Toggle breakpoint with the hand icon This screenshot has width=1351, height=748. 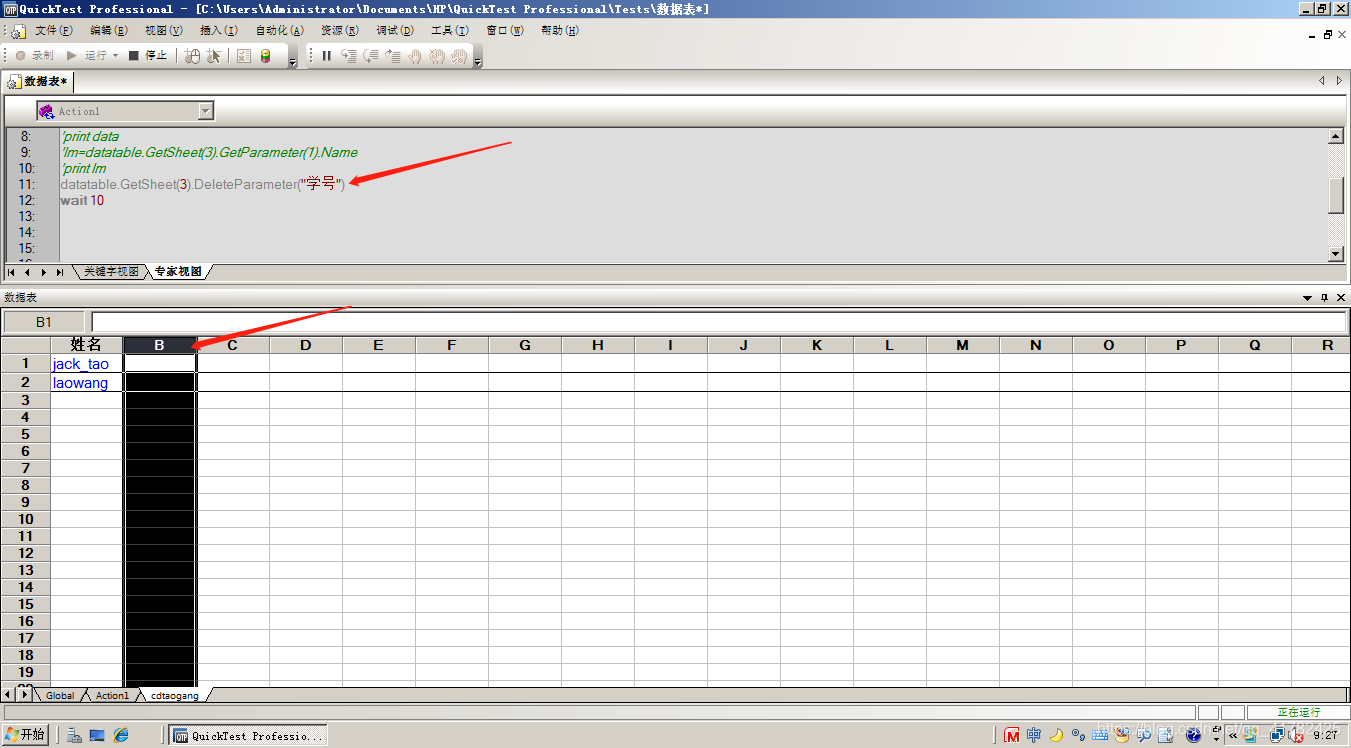click(x=415, y=56)
